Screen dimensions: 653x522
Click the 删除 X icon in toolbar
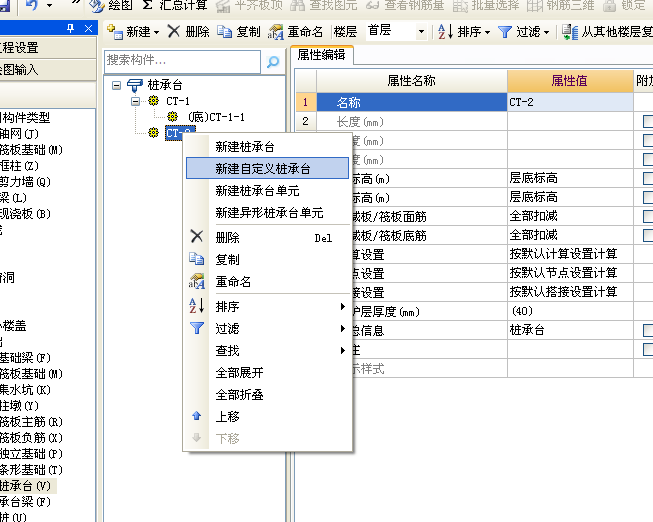(x=174, y=31)
